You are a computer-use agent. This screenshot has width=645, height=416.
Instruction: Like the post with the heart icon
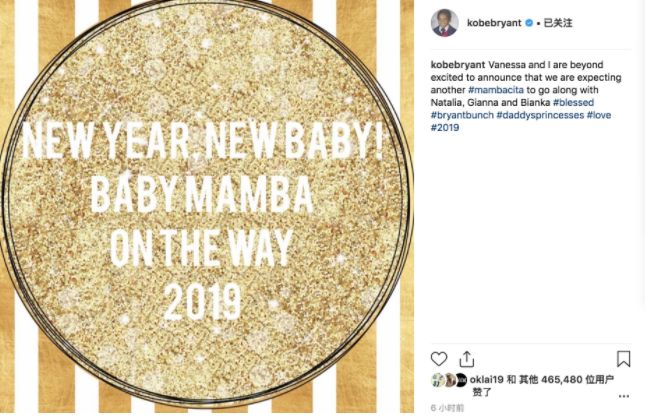pos(438,358)
